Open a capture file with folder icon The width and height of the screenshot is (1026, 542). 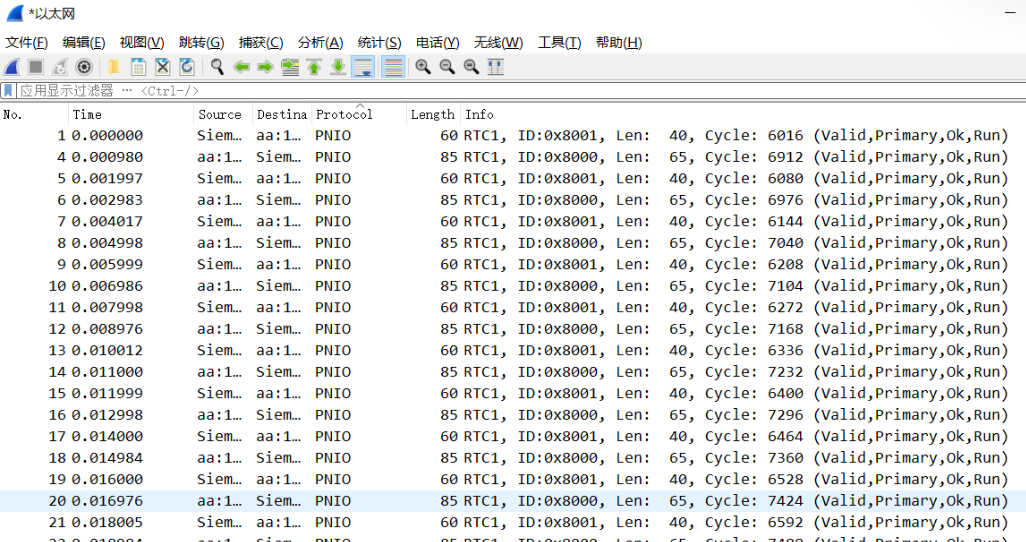[114, 67]
